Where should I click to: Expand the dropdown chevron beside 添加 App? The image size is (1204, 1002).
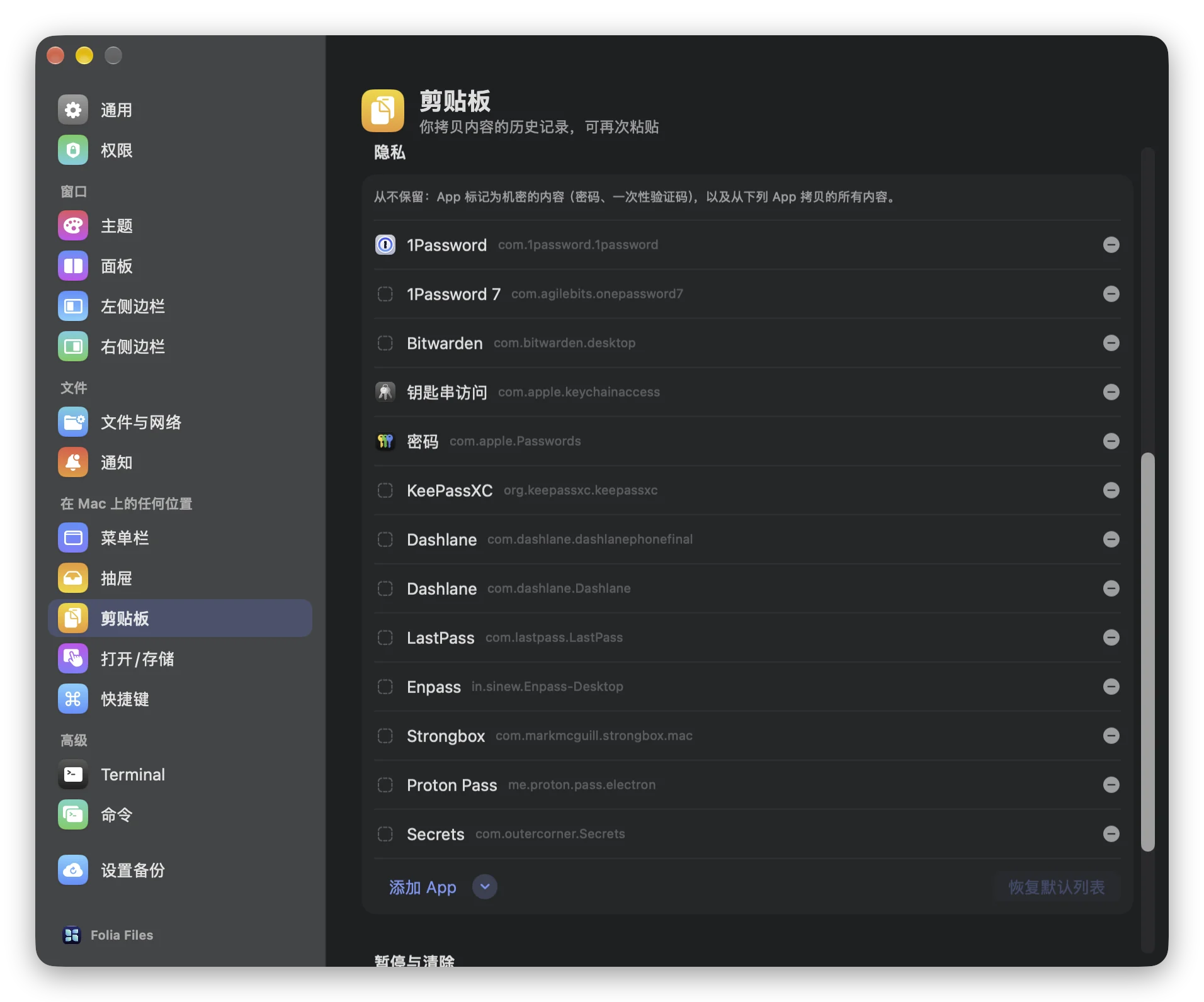485,887
